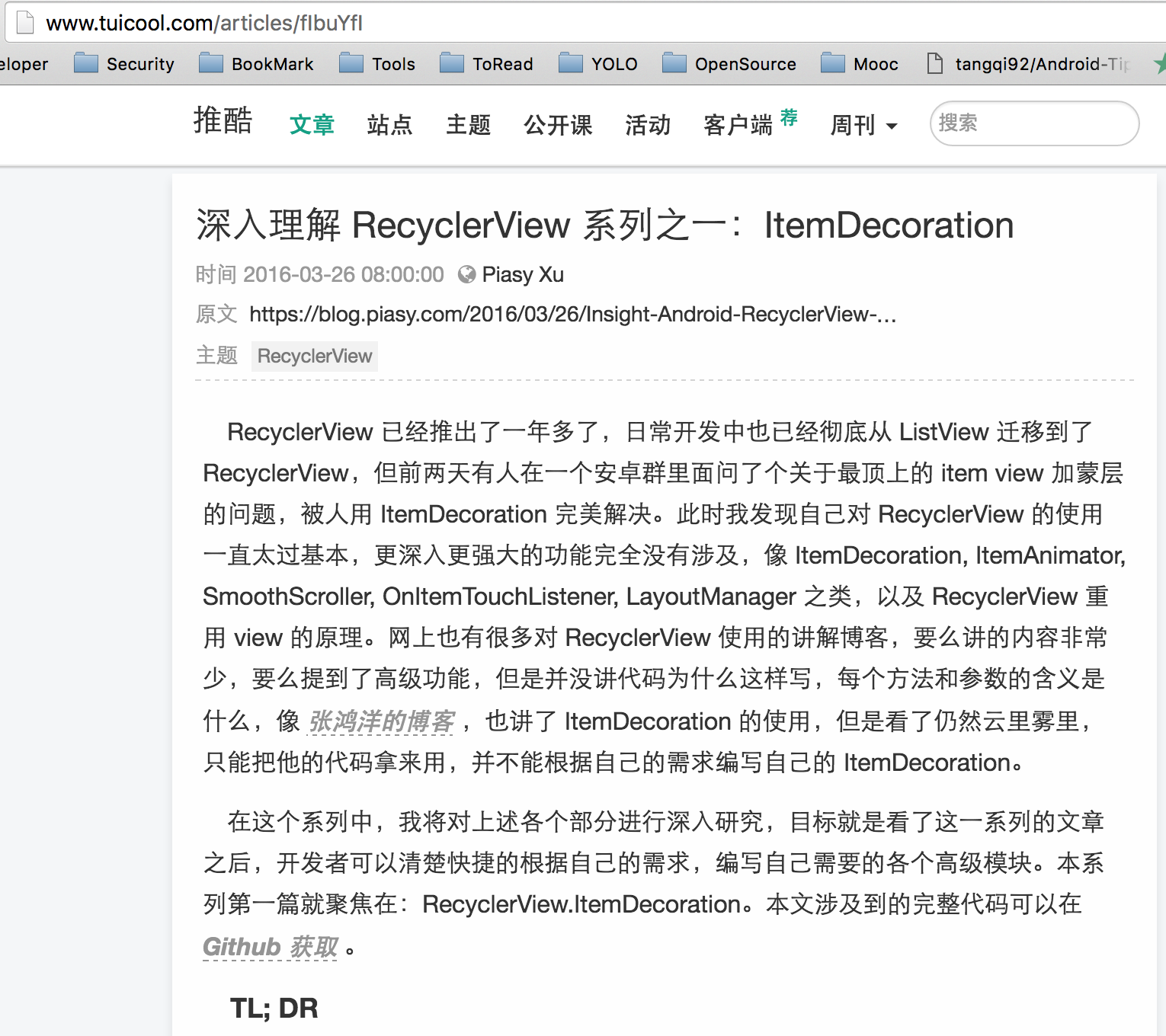The height and width of the screenshot is (1036, 1166).
Task: Focus the 搜索 search field
Action: (x=1033, y=123)
